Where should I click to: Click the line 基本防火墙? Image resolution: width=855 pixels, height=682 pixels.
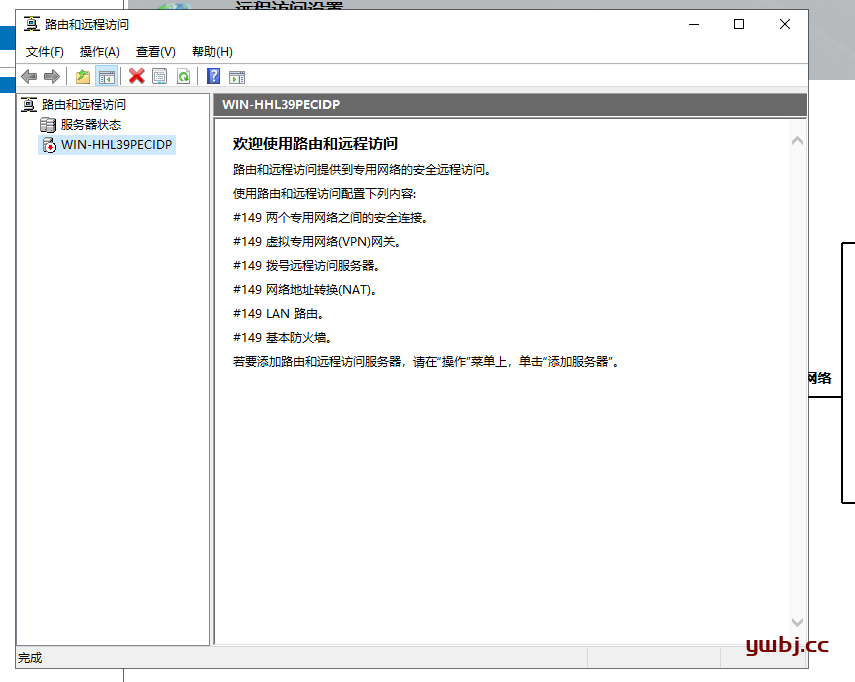[282, 338]
